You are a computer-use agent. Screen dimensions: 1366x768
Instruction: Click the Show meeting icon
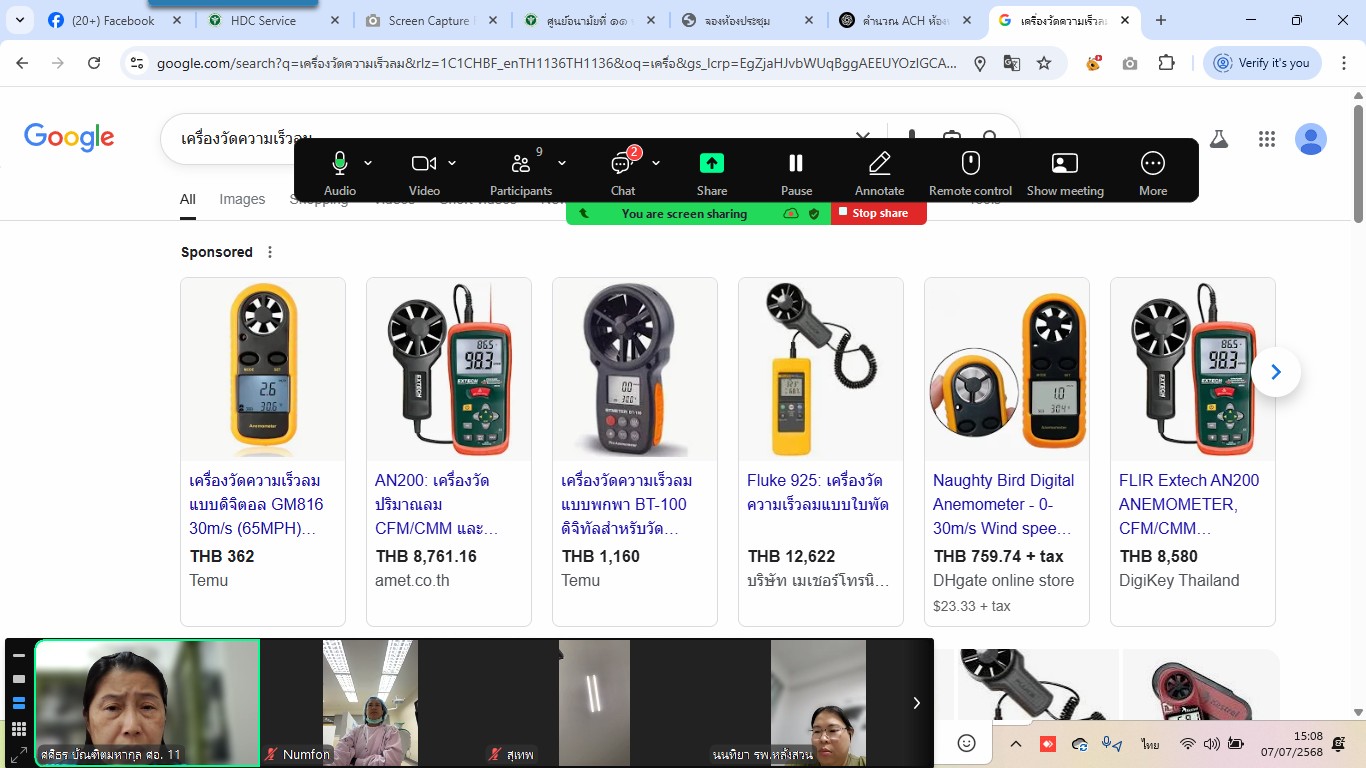1065,164
